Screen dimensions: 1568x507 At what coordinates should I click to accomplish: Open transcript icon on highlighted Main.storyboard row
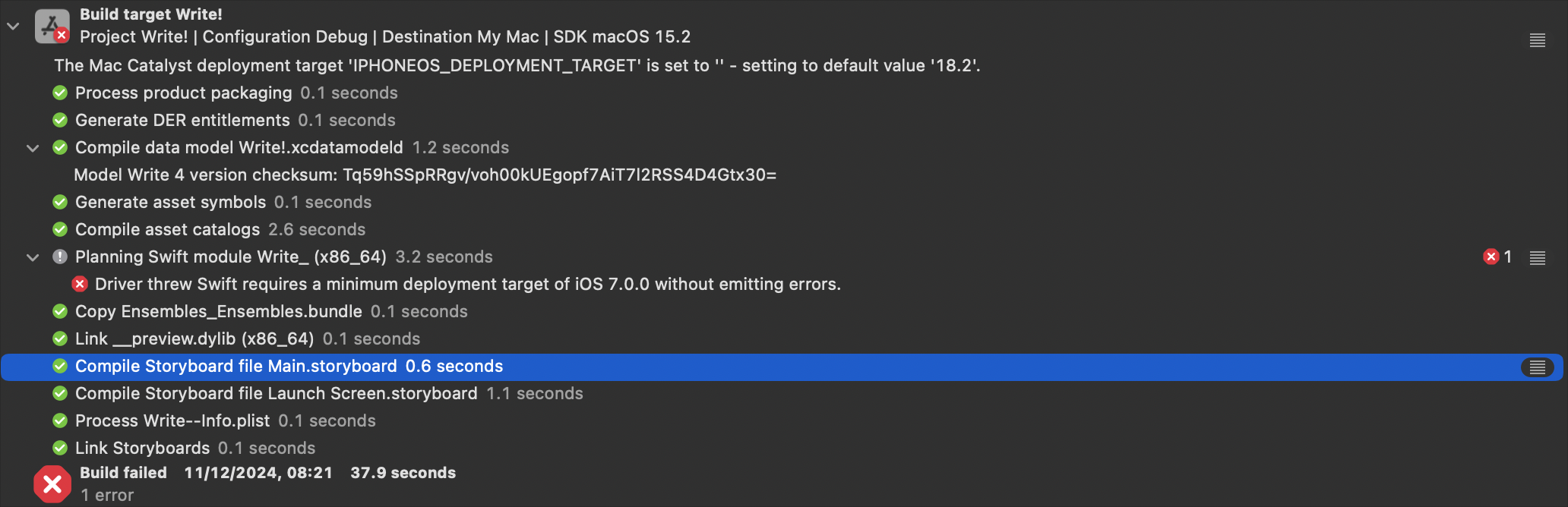pyautogui.click(x=1537, y=367)
